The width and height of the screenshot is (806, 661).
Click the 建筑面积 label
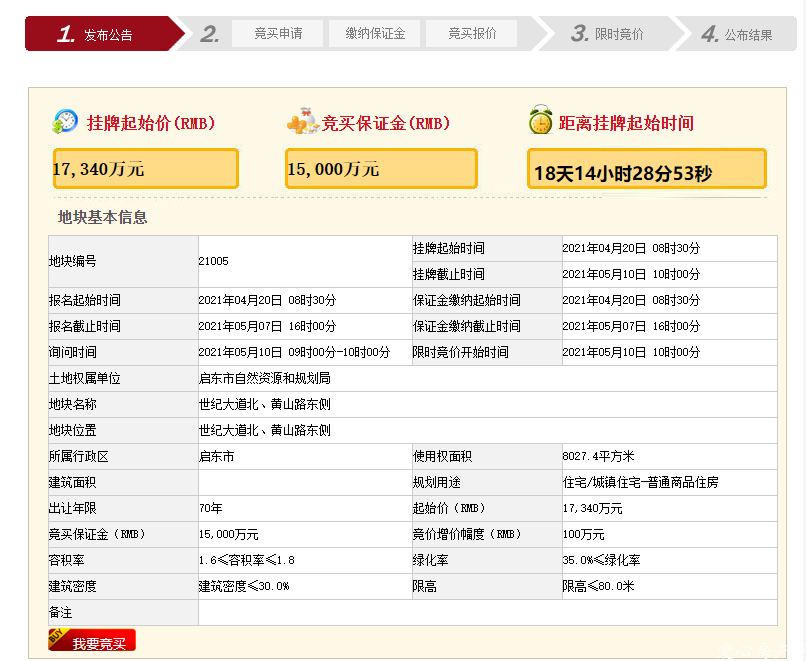72,483
